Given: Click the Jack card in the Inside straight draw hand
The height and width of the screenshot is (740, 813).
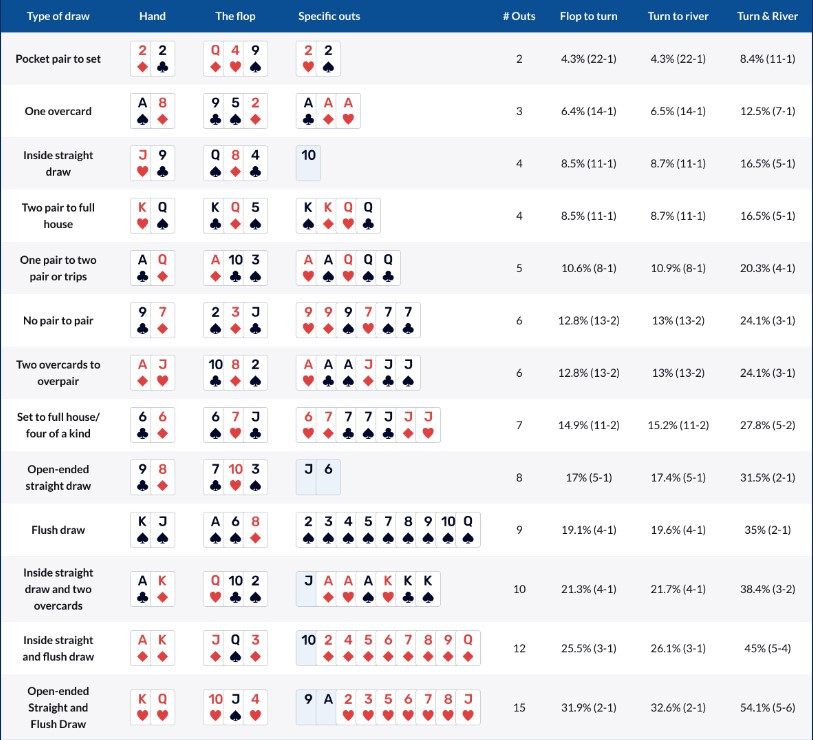Looking at the screenshot, I should point(143,163).
